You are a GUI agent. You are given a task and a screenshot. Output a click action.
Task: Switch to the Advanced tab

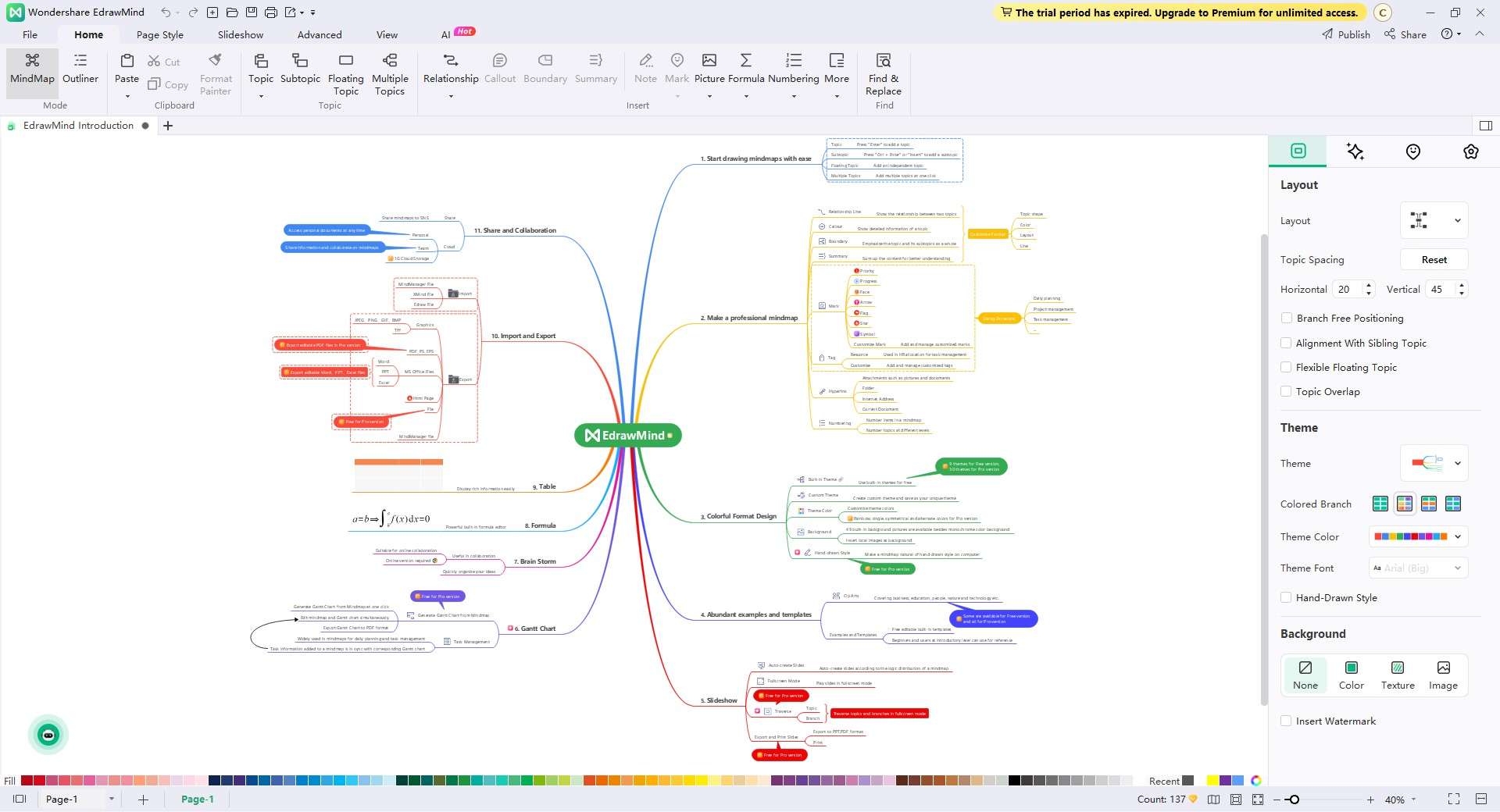(320, 34)
